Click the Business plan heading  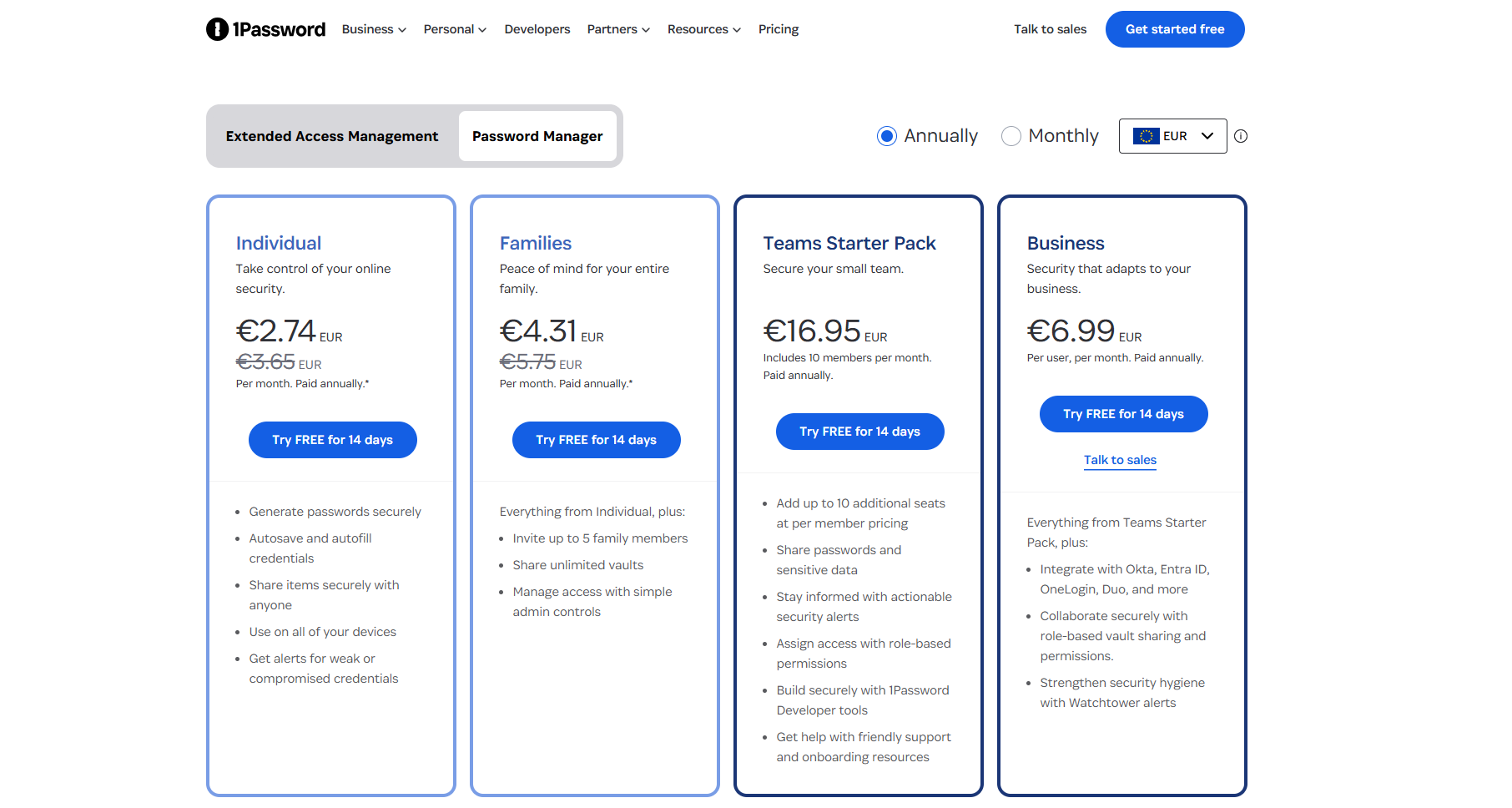click(x=1066, y=243)
